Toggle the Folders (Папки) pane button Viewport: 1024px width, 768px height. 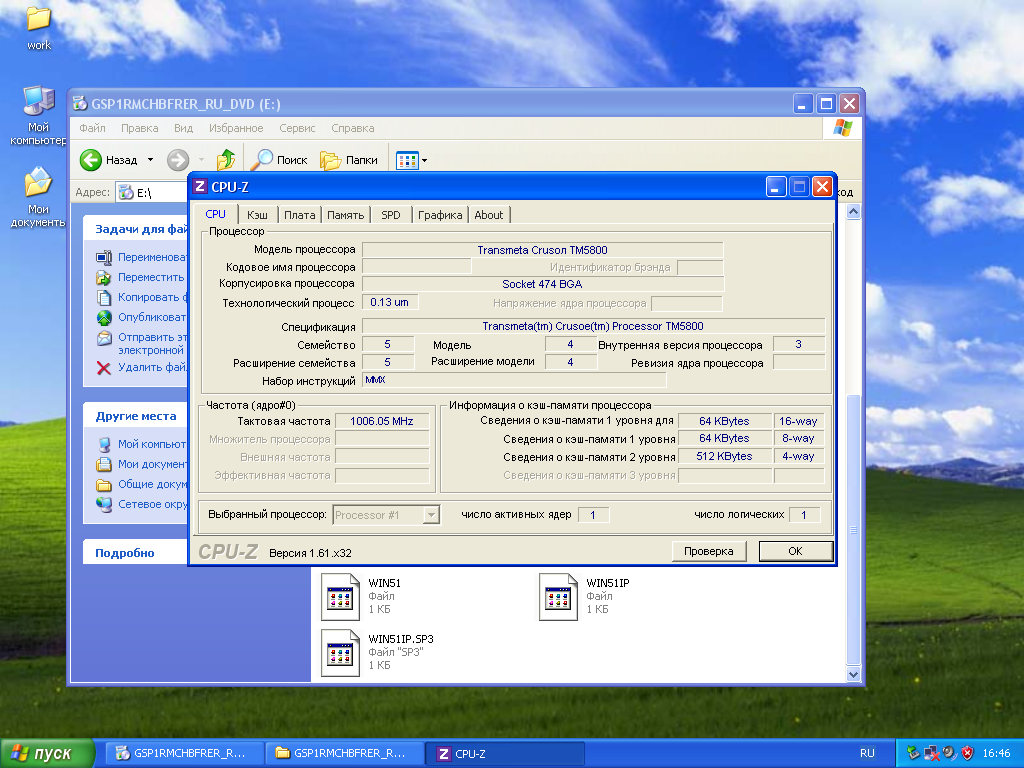[348, 160]
